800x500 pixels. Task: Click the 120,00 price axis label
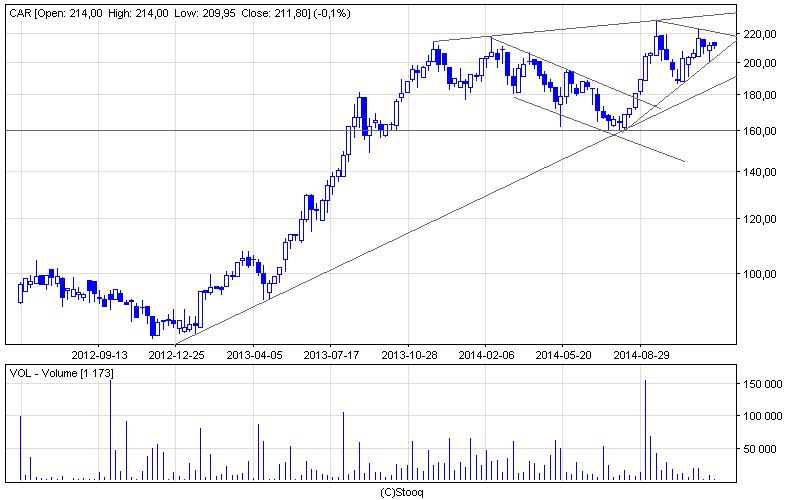pyautogui.click(x=760, y=219)
